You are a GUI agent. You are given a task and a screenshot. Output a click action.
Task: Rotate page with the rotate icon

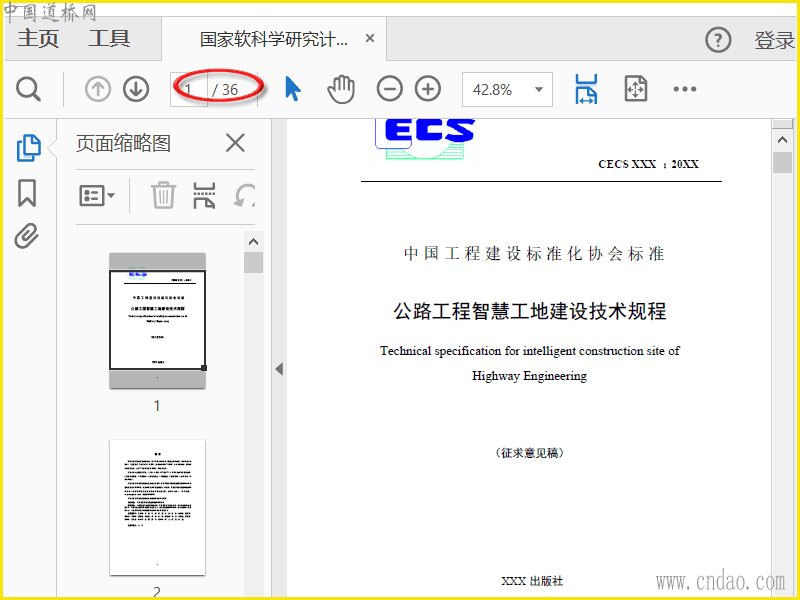[x=244, y=195]
